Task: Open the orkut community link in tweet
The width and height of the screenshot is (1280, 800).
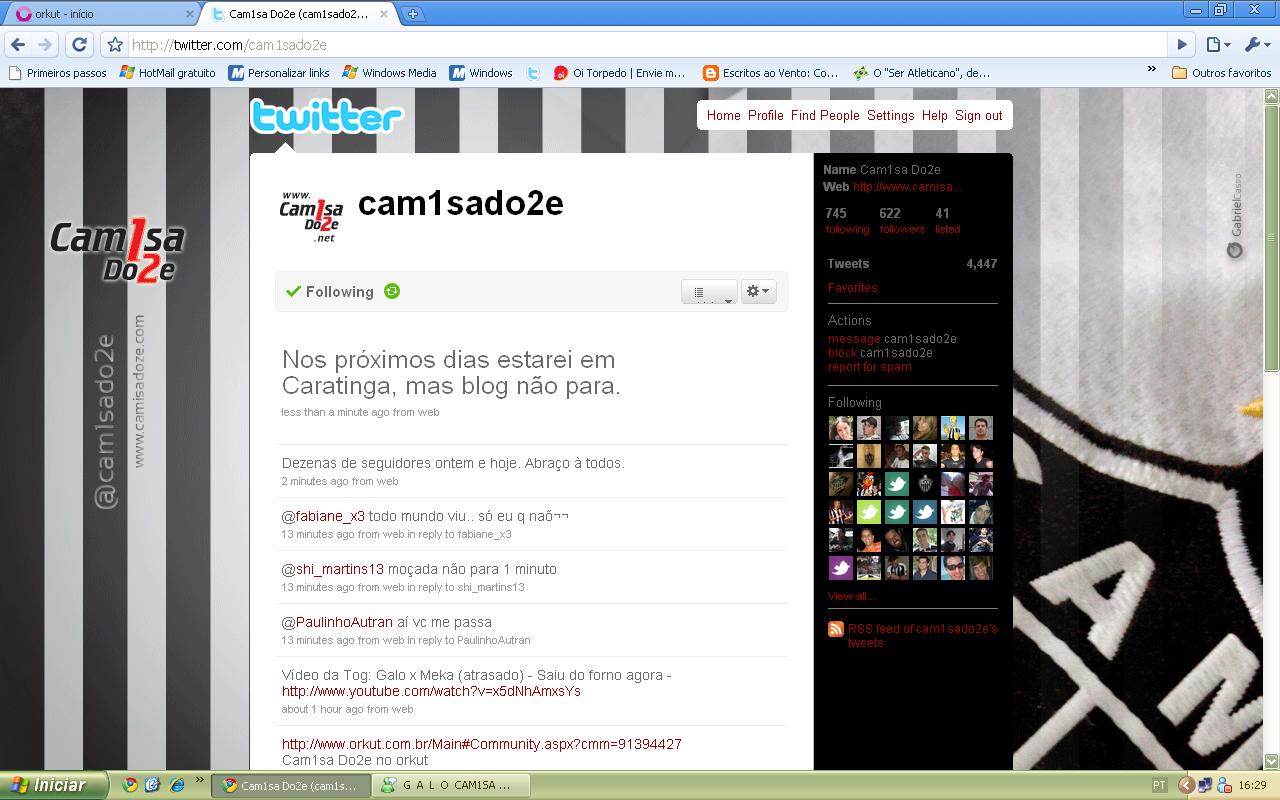Action: tap(482, 744)
